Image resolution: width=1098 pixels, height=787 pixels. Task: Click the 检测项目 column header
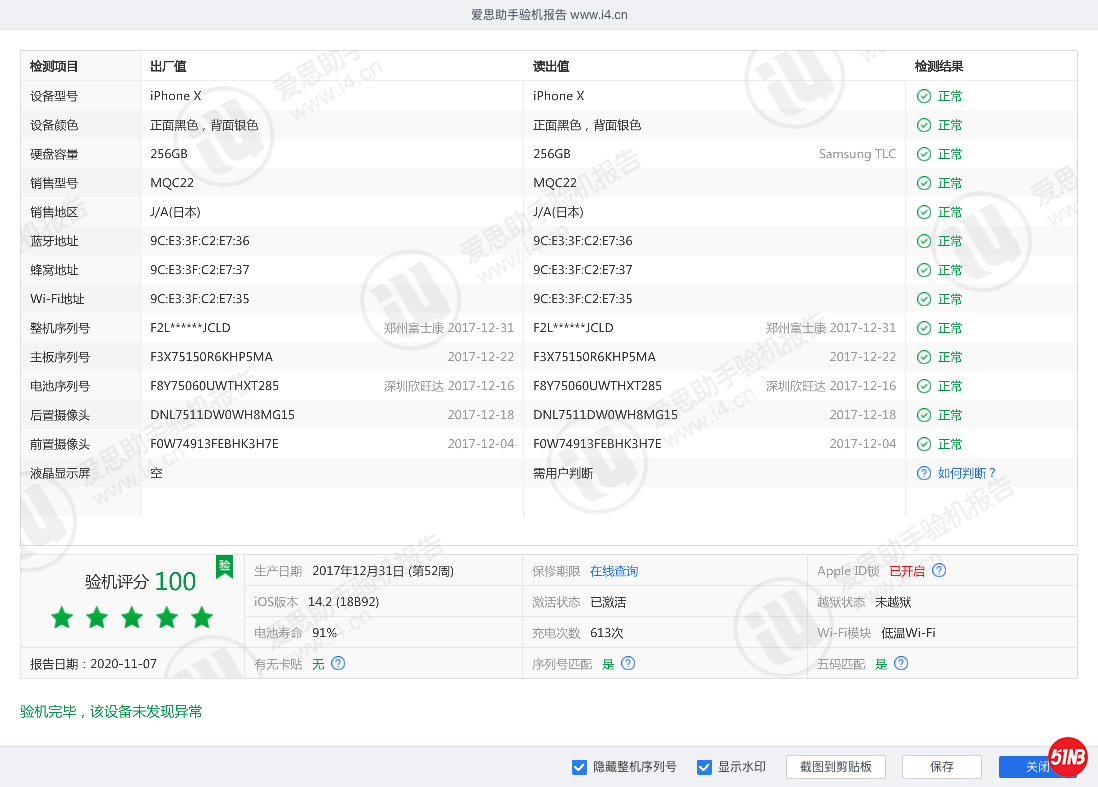[54, 67]
